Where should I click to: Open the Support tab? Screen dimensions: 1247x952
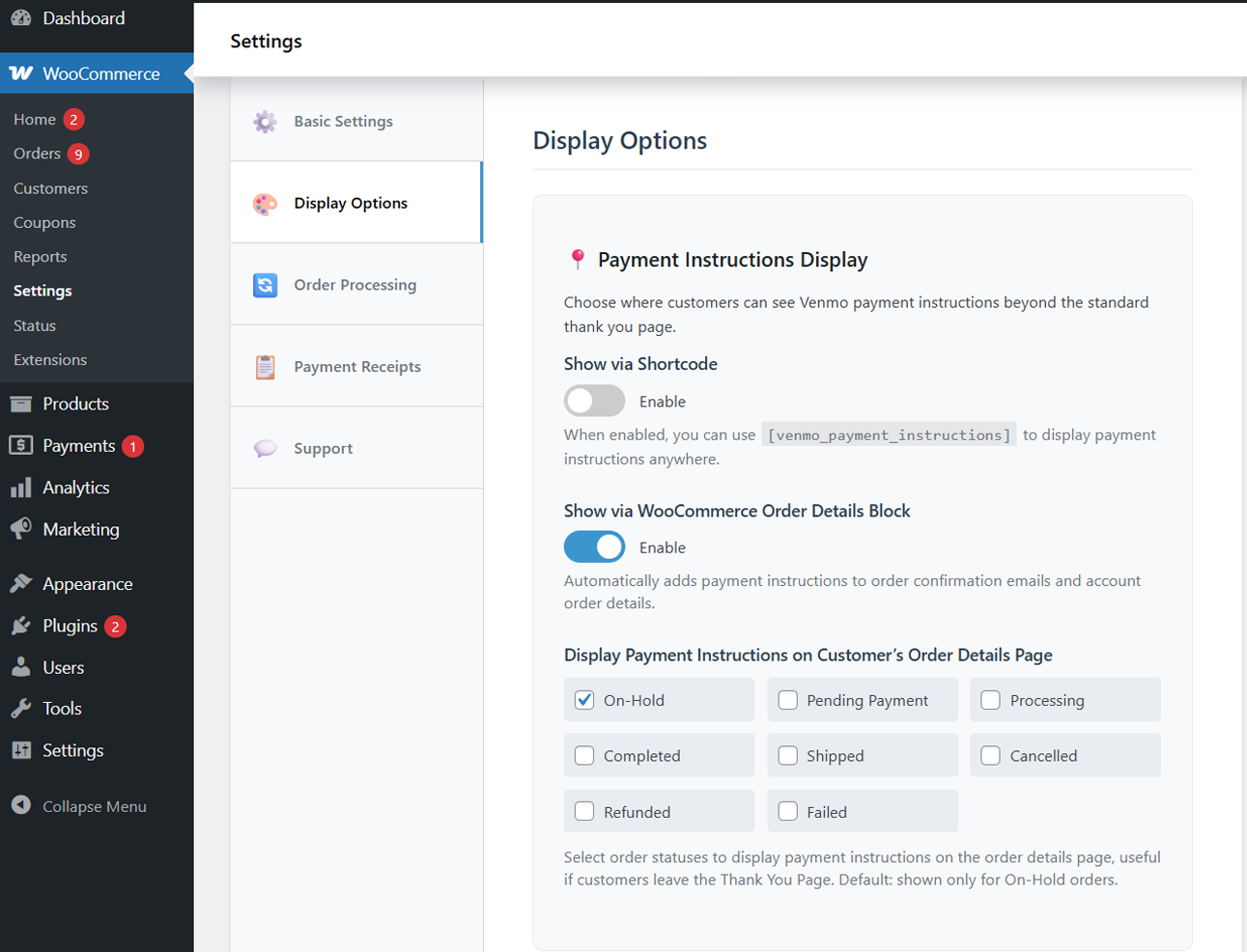click(356, 448)
